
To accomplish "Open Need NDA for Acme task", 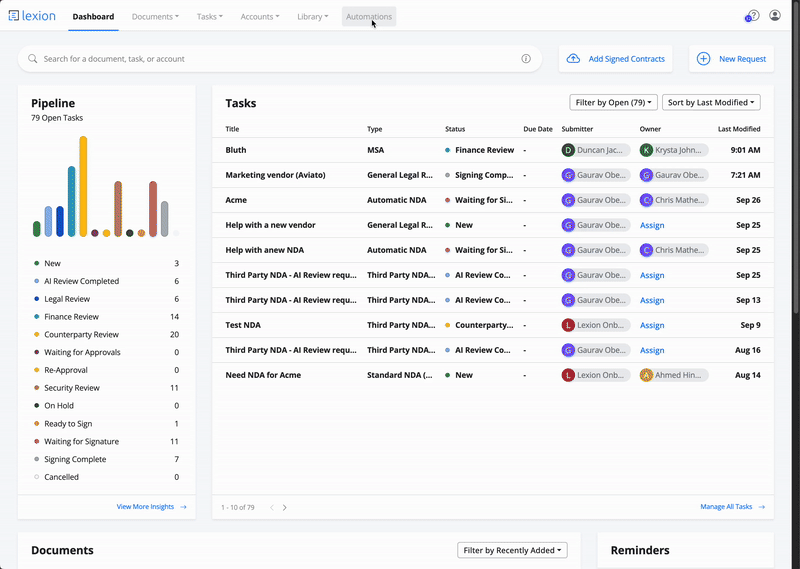I will tap(263, 375).
